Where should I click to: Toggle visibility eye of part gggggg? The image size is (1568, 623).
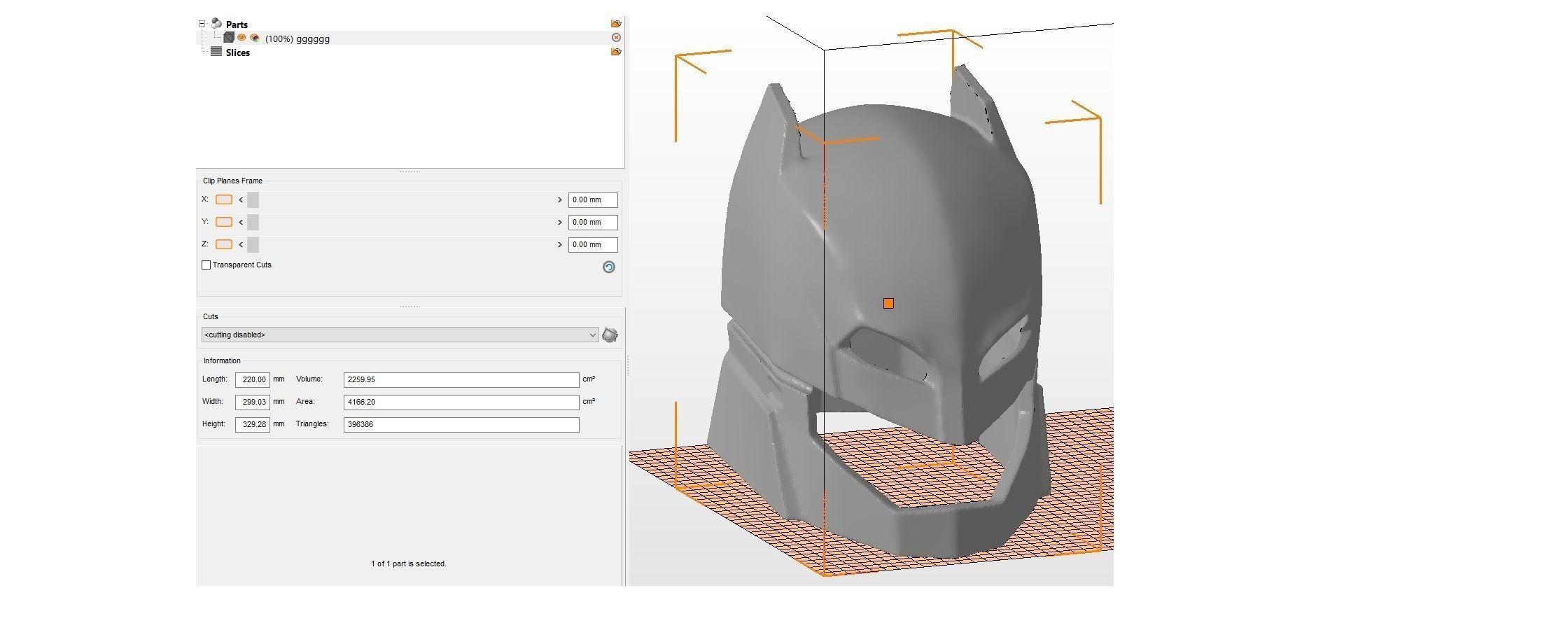click(241, 38)
